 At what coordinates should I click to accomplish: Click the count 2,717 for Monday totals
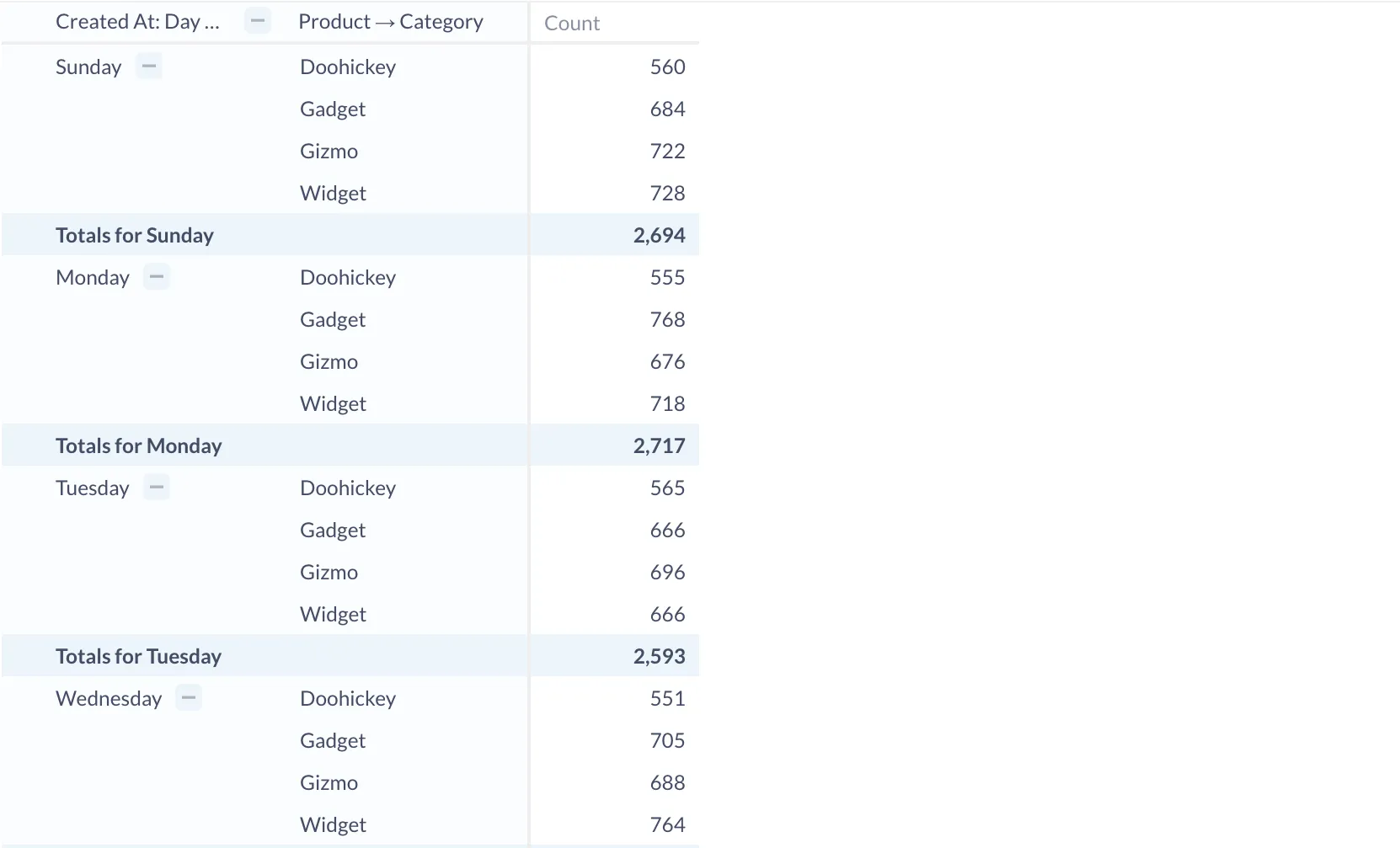[x=660, y=445]
